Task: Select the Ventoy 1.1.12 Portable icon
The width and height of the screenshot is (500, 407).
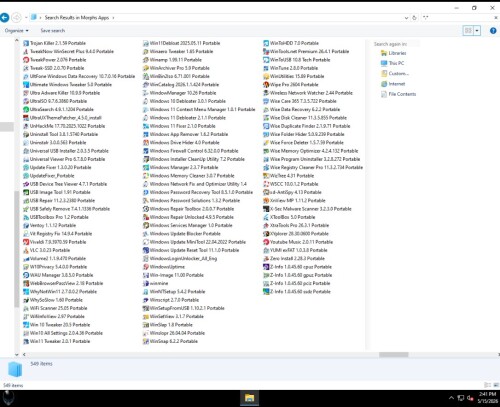Action: tap(26, 225)
